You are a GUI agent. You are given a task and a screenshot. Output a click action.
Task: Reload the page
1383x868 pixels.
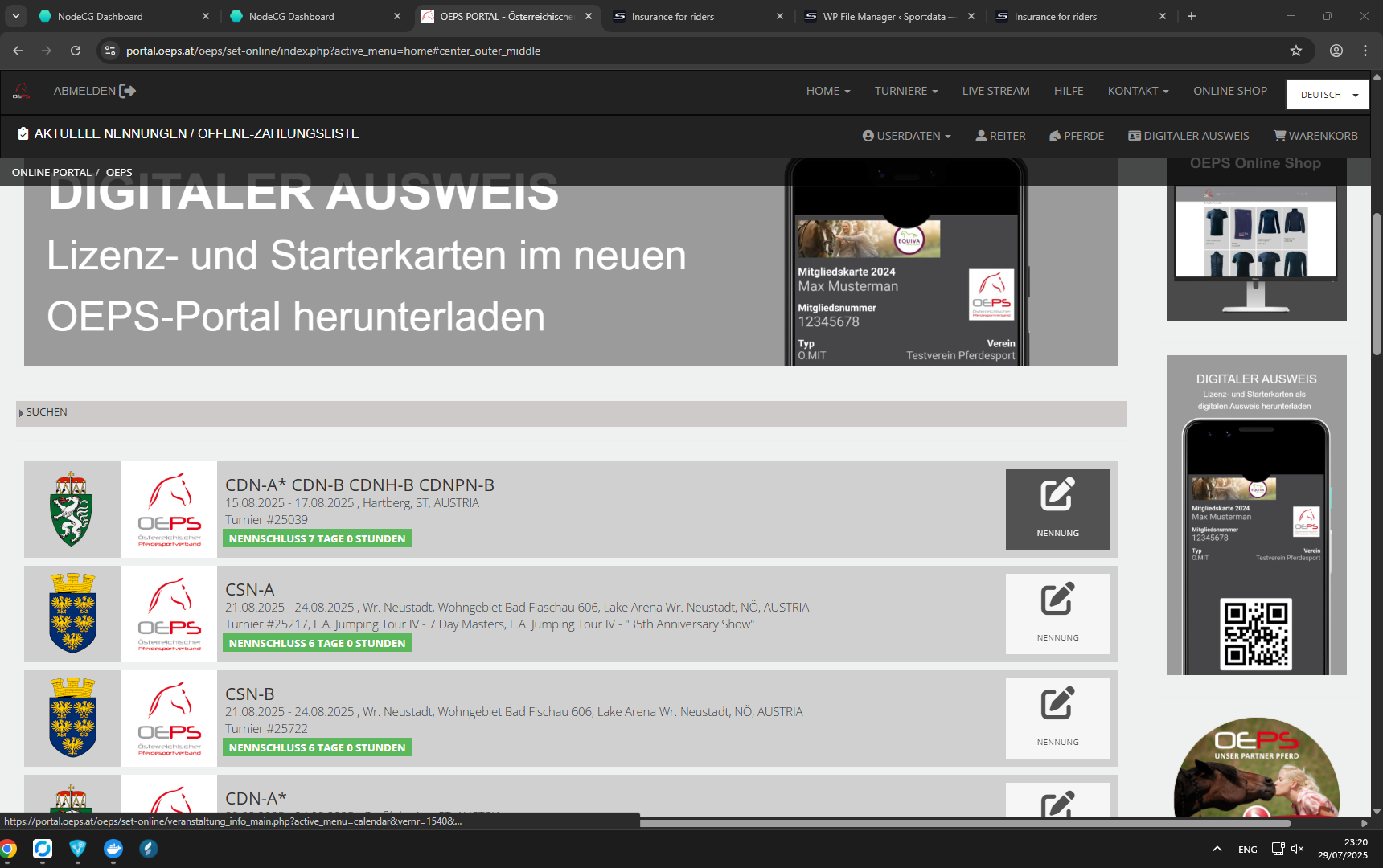click(76, 51)
